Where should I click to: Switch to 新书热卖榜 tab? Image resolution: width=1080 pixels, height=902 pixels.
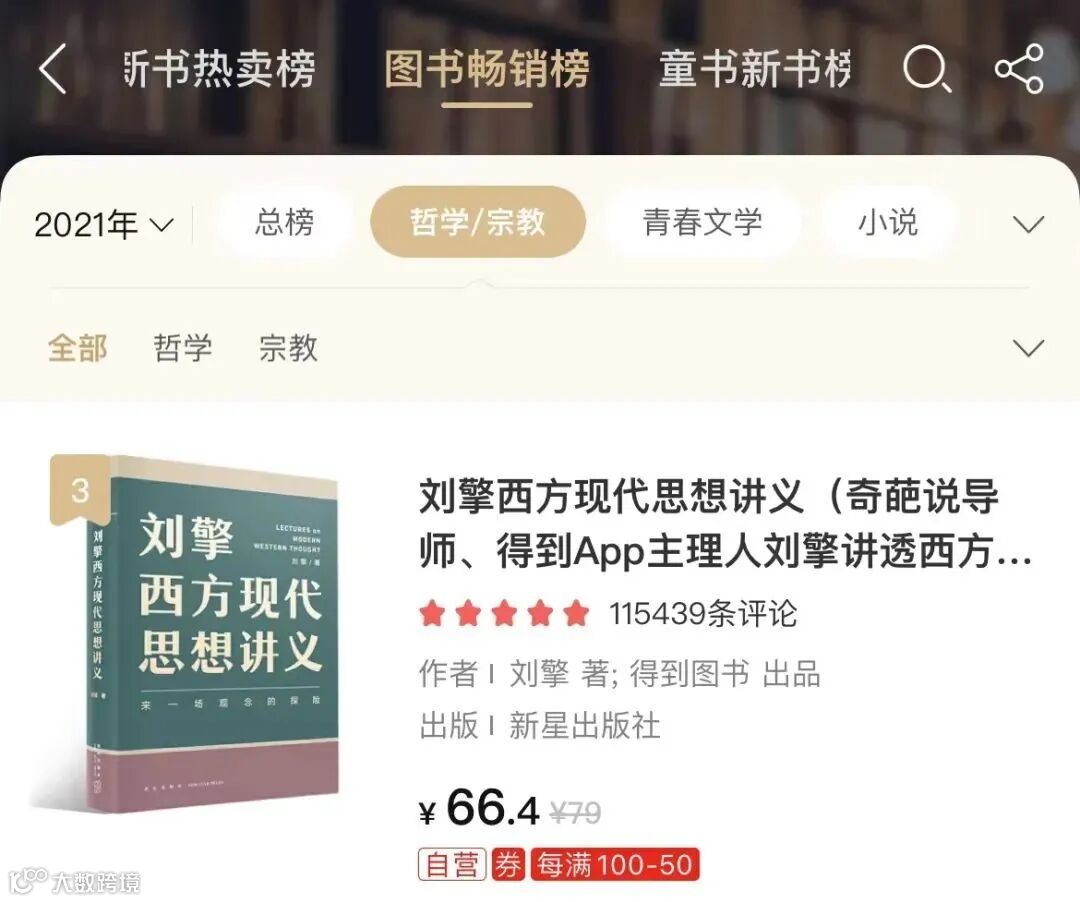click(220, 69)
